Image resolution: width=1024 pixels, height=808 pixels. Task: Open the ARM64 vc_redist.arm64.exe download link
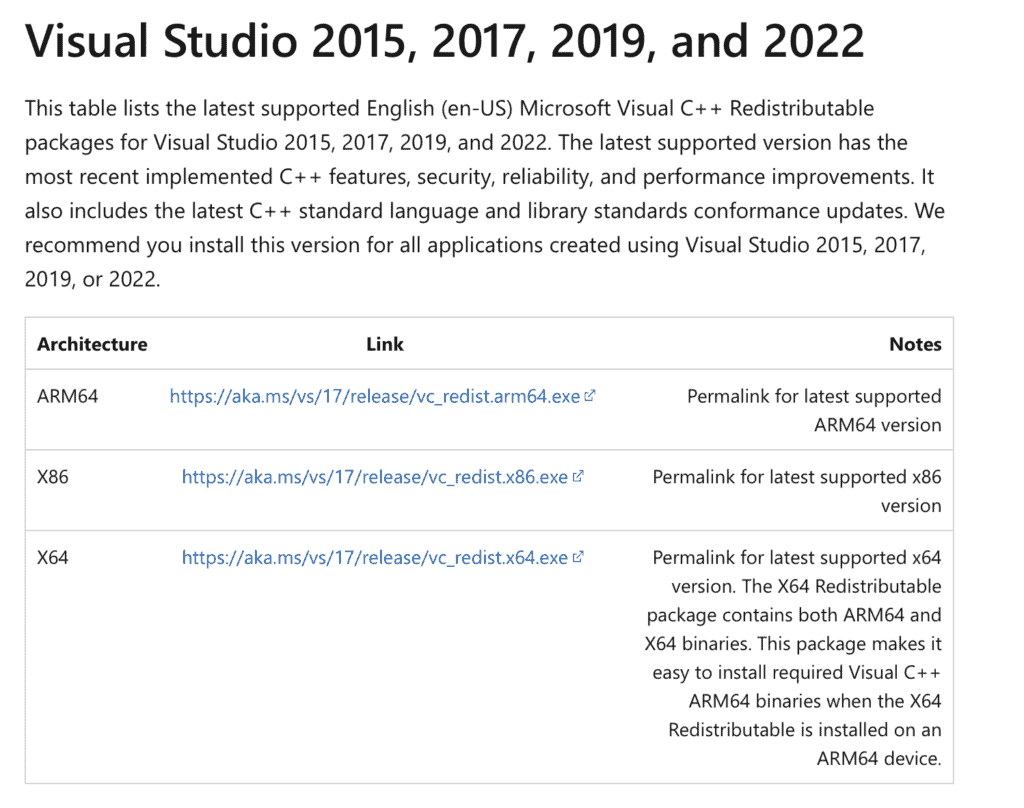[375, 396]
